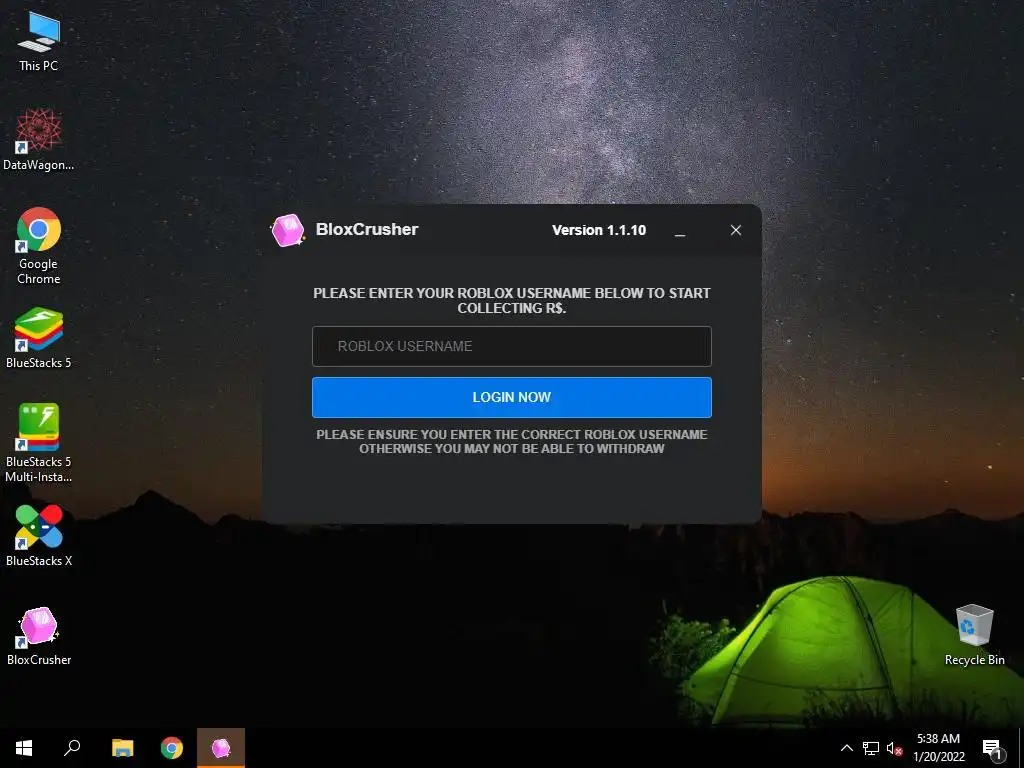Show hidden system tray icons

[x=846, y=748]
